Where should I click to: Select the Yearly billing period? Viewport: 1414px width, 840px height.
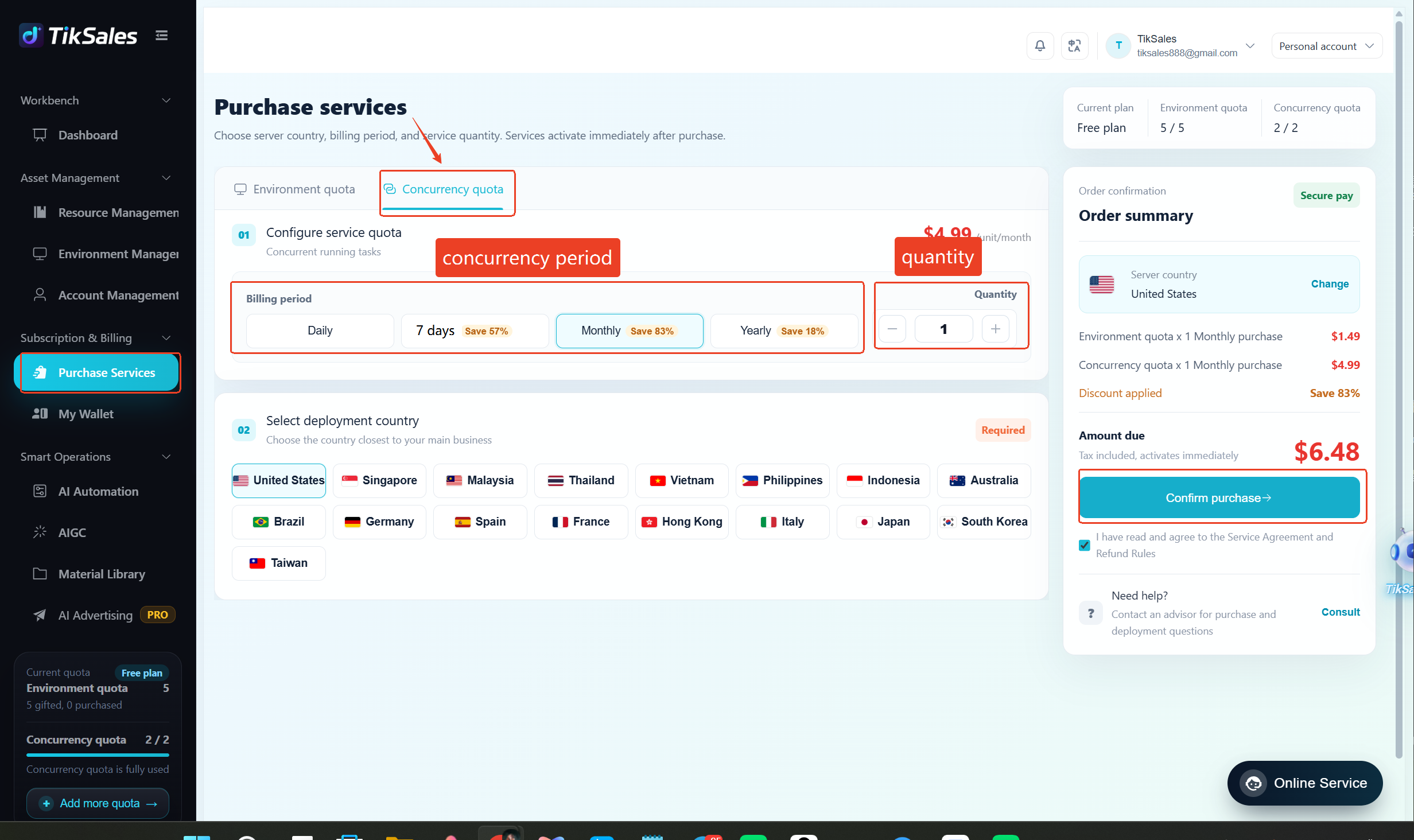click(784, 330)
